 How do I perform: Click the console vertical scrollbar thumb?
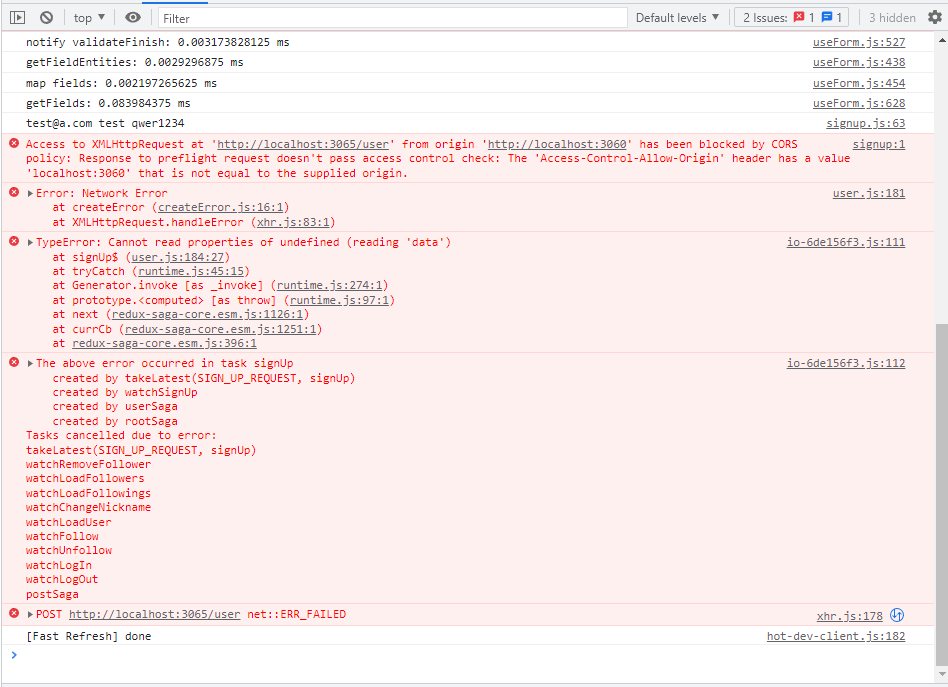coord(941,494)
